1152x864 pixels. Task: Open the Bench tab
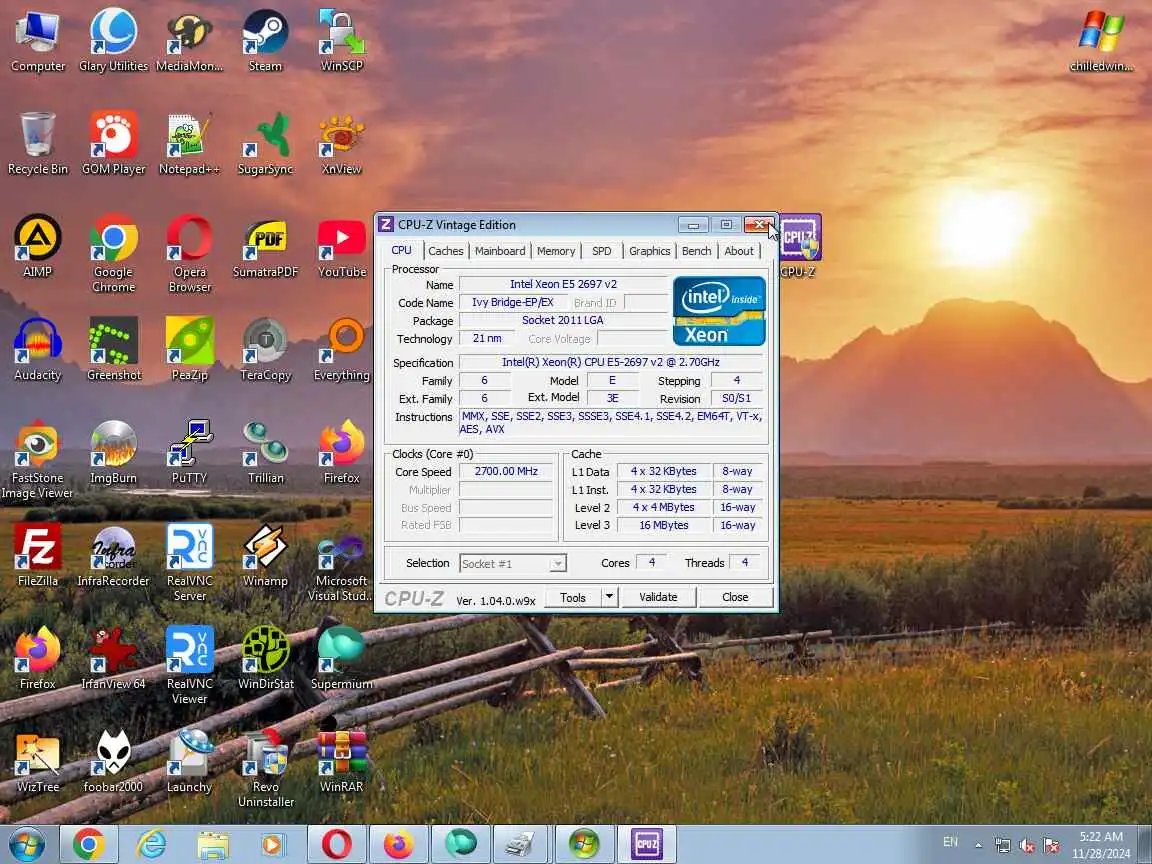point(696,251)
